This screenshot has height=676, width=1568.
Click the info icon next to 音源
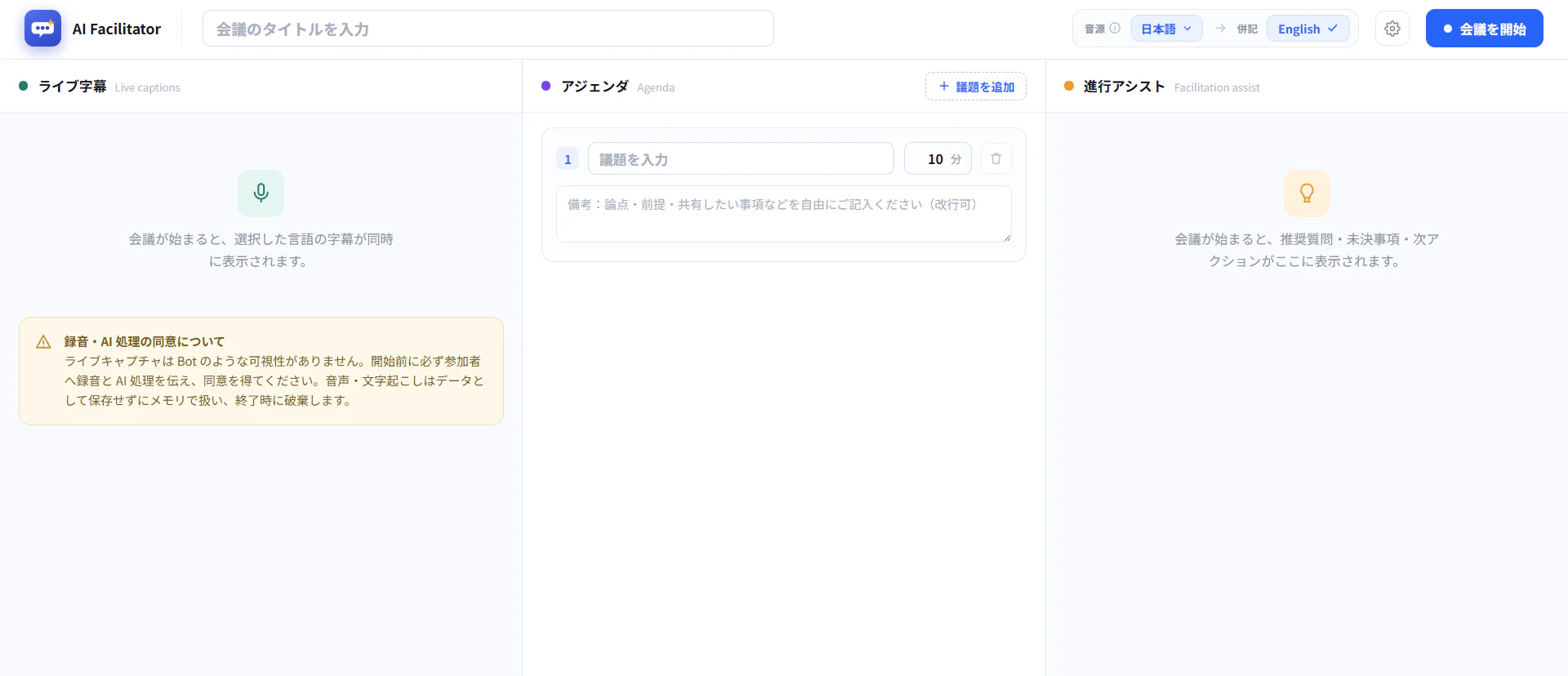(1115, 29)
